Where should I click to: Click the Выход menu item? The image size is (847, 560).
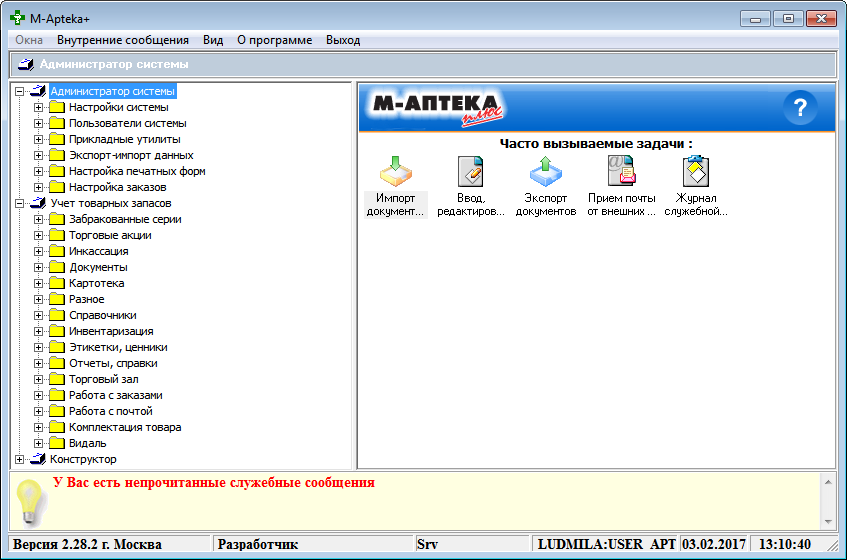point(343,40)
